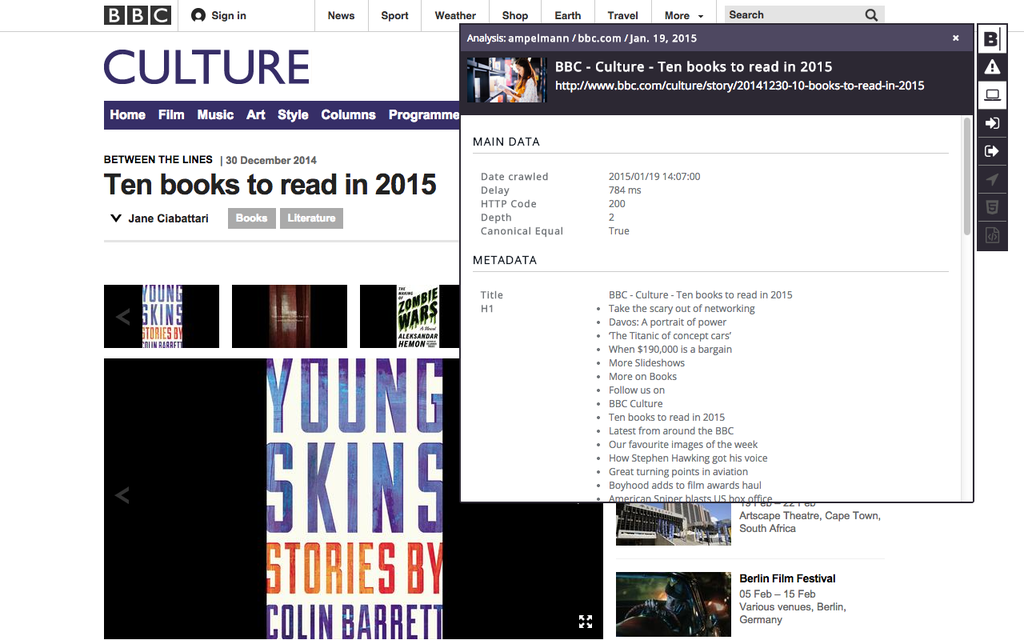
Task: Click the BBC search input field
Action: tap(793, 15)
